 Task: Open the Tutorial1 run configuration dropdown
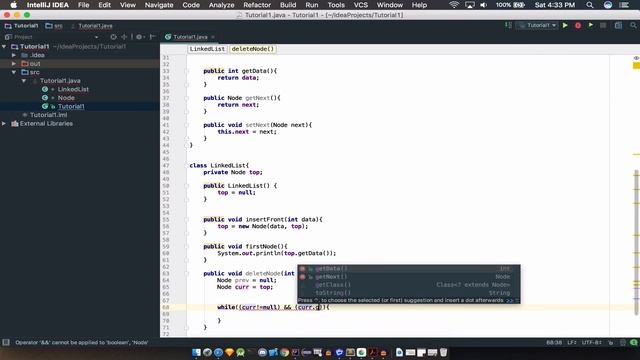tap(537, 25)
